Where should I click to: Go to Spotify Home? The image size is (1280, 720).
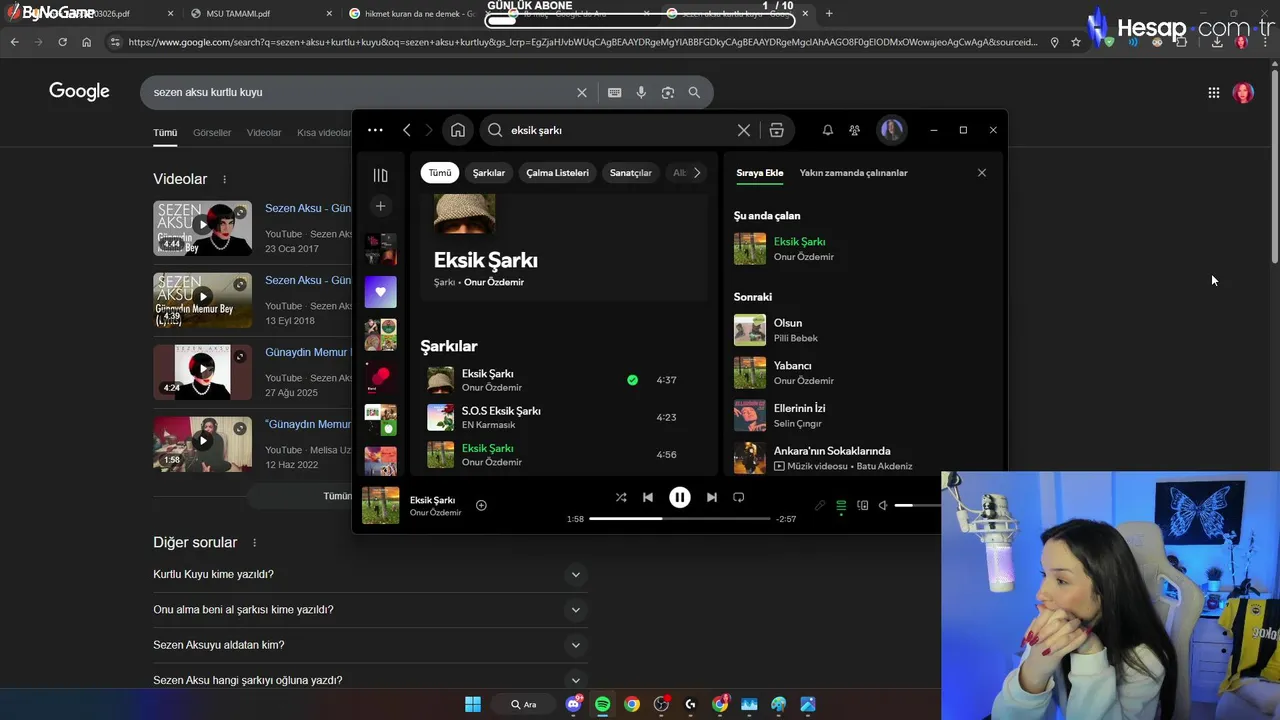pyautogui.click(x=458, y=130)
